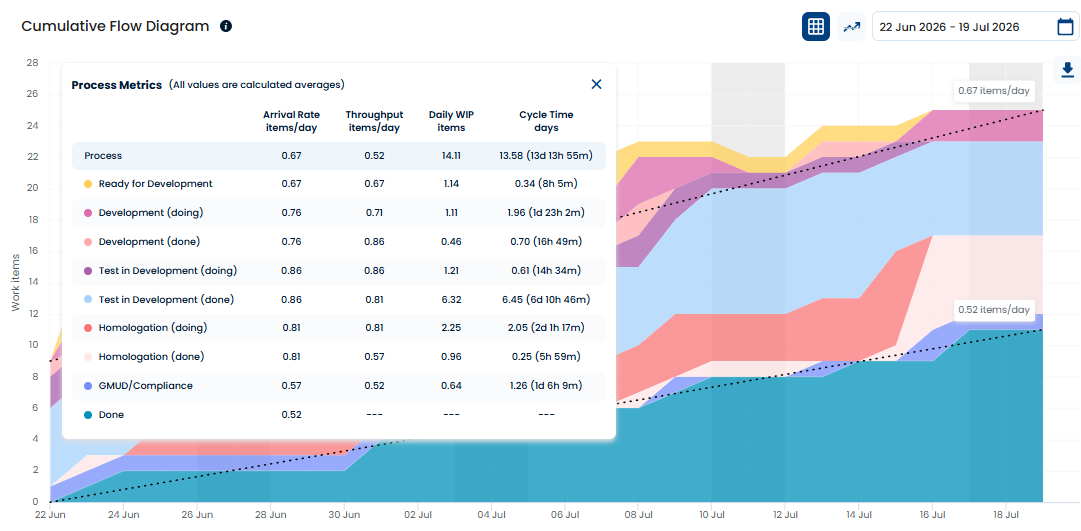
Task: Click the info icon beside Cumulative Flow Diagram
Action: pos(225,27)
